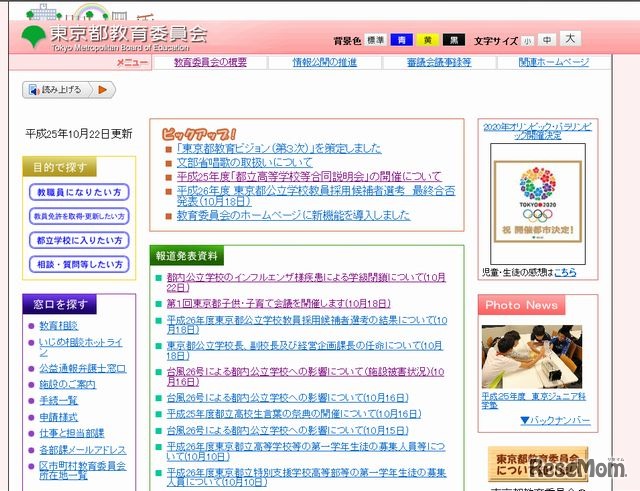Set background color to yellow 黄
This screenshot has width=640, height=491.
tap(427, 40)
